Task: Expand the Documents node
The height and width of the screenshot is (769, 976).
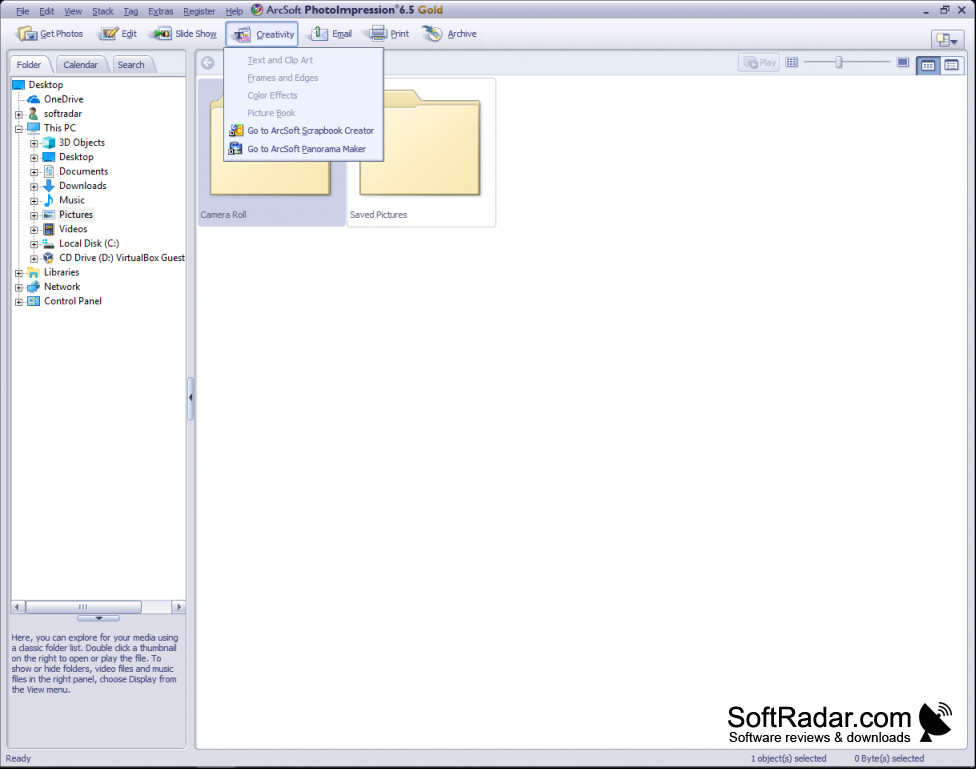Action: [x=34, y=172]
